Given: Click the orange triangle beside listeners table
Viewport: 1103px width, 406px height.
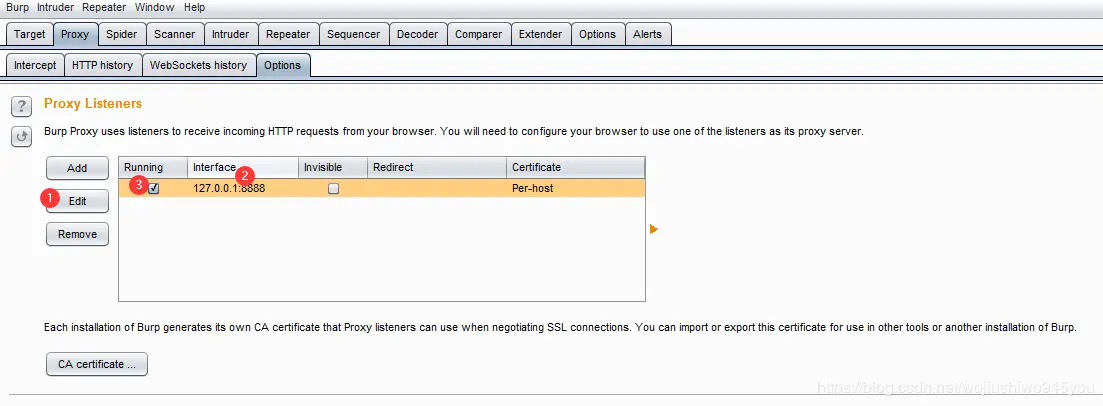Looking at the screenshot, I should tap(653, 229).
